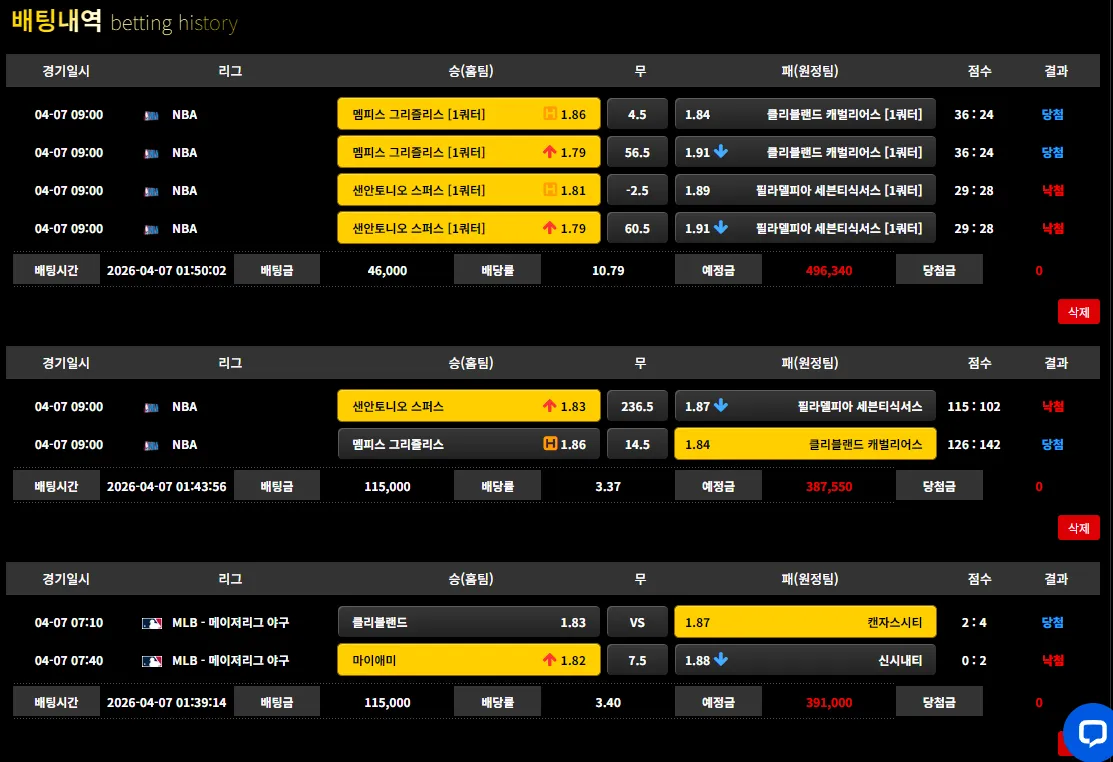Click the blue down arrow beside 1.88 신시내티
Screen dimensions: 1113x762
(721, 660)
